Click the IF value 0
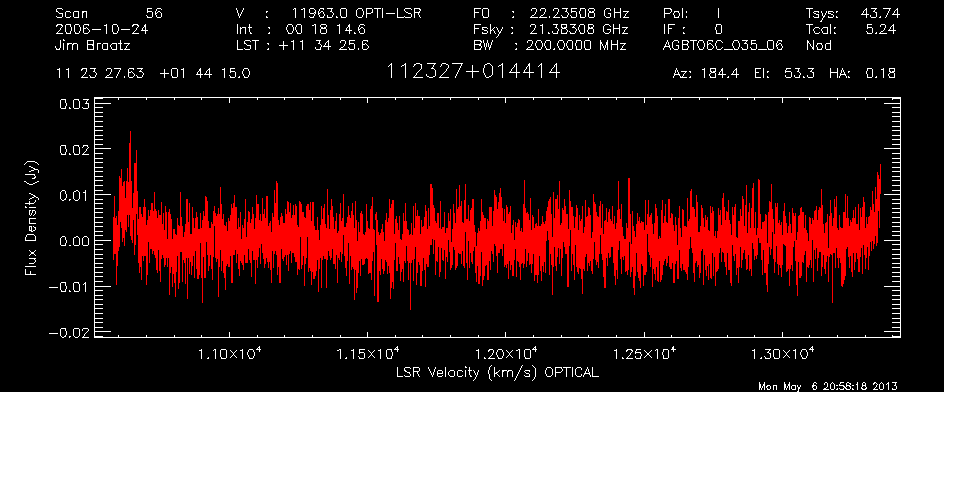The image size is (962, 490). click(x=718, y=29)
